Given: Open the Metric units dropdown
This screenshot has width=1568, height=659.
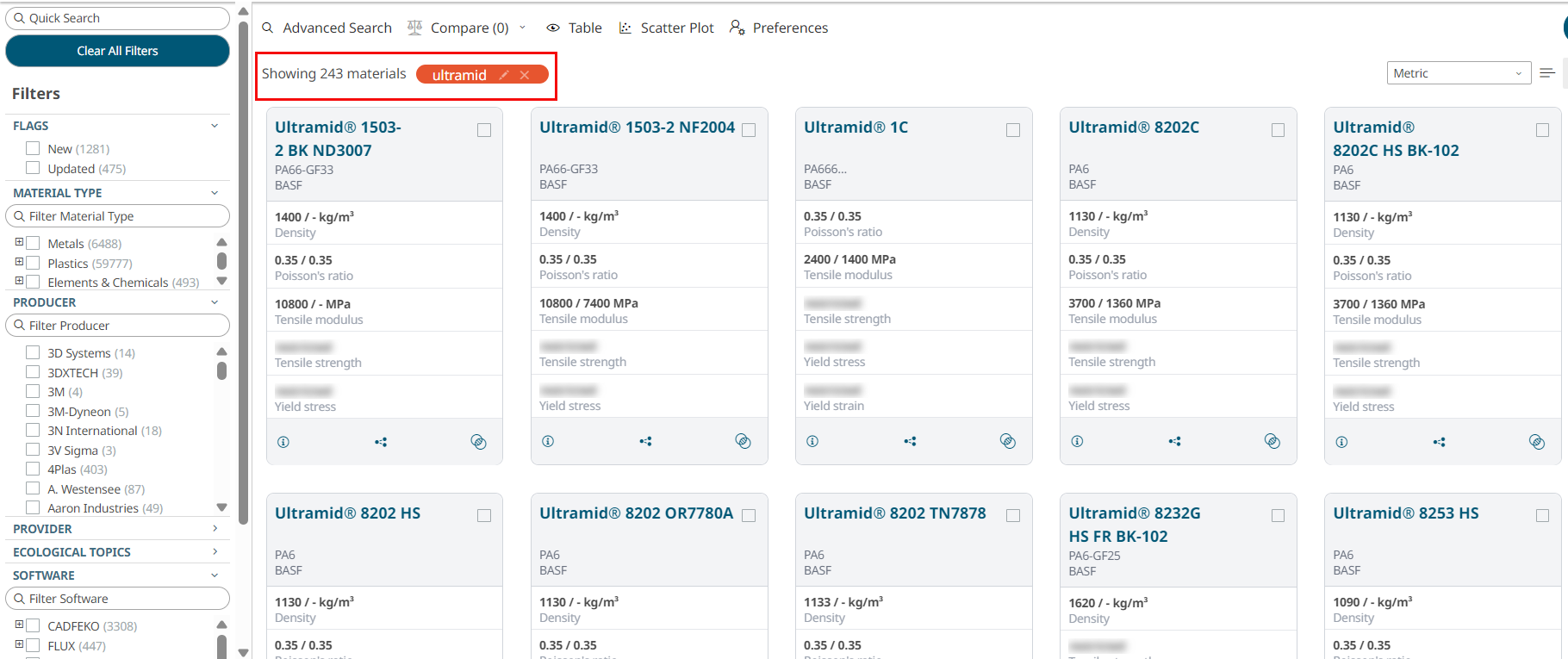Looking at the screenshot, I should click(x=1458, y=73).
